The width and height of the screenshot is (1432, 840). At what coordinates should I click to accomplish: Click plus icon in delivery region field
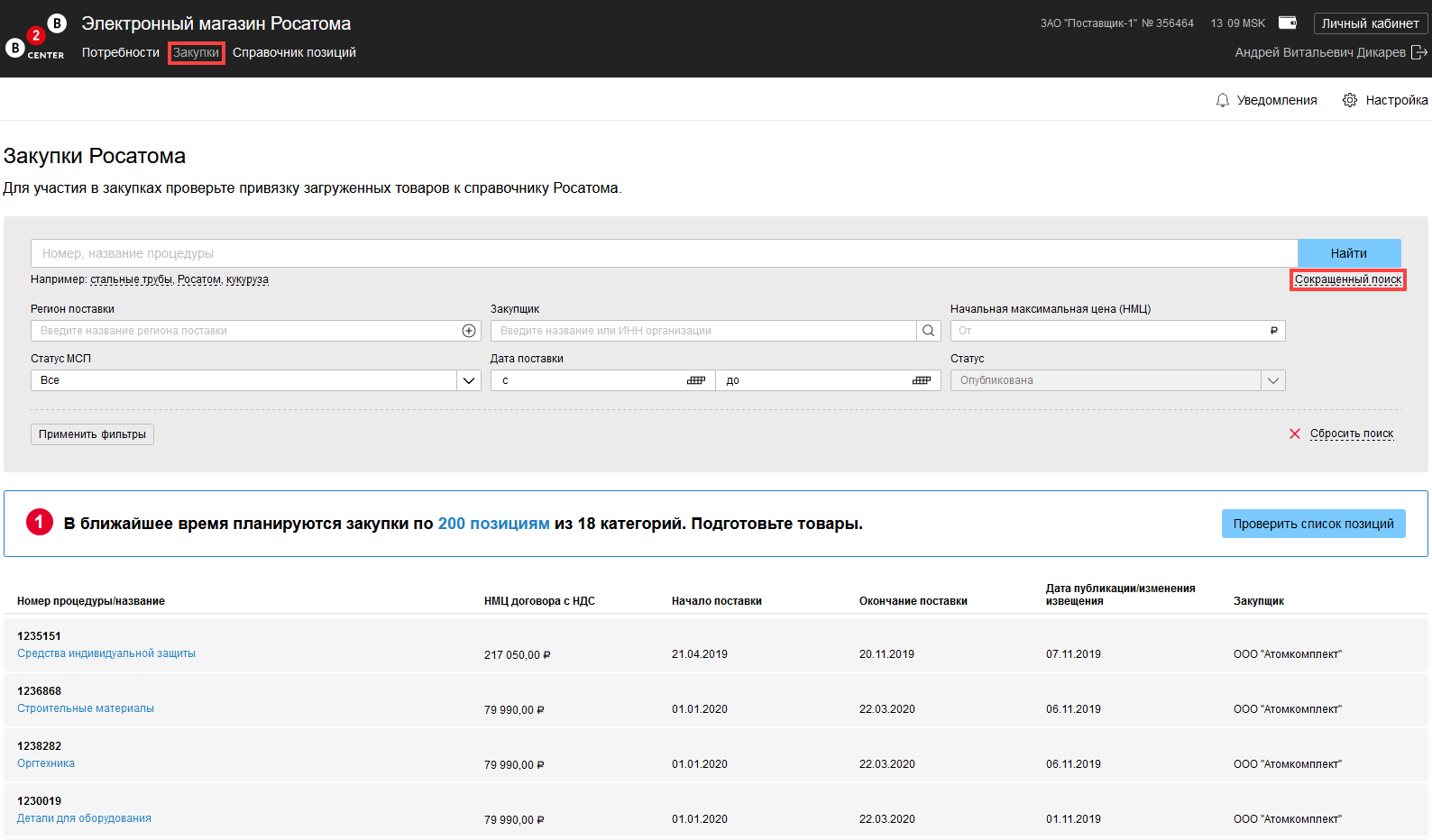(469, 331)
